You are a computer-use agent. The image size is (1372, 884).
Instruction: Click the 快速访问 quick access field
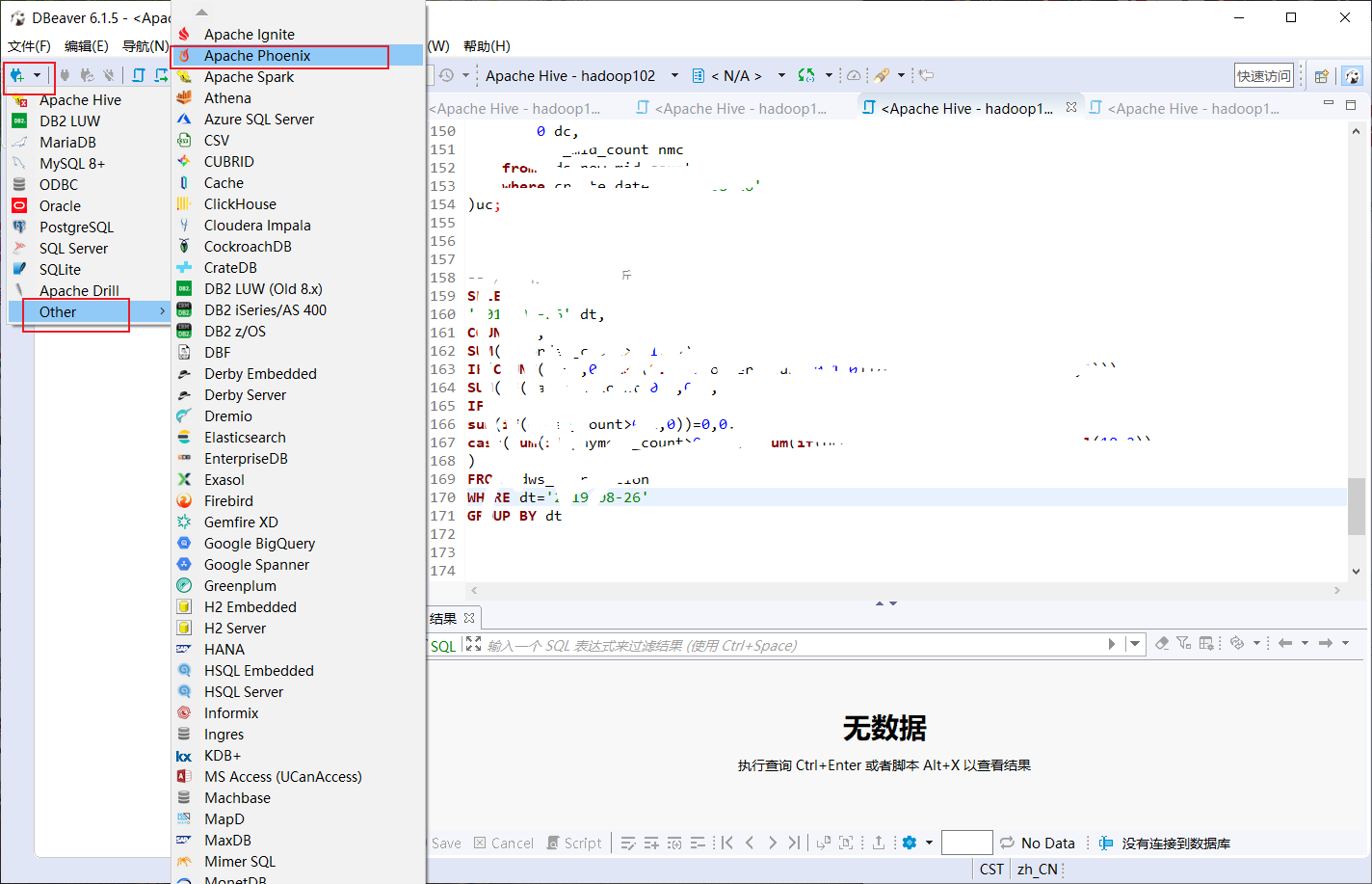(1264, 76)
